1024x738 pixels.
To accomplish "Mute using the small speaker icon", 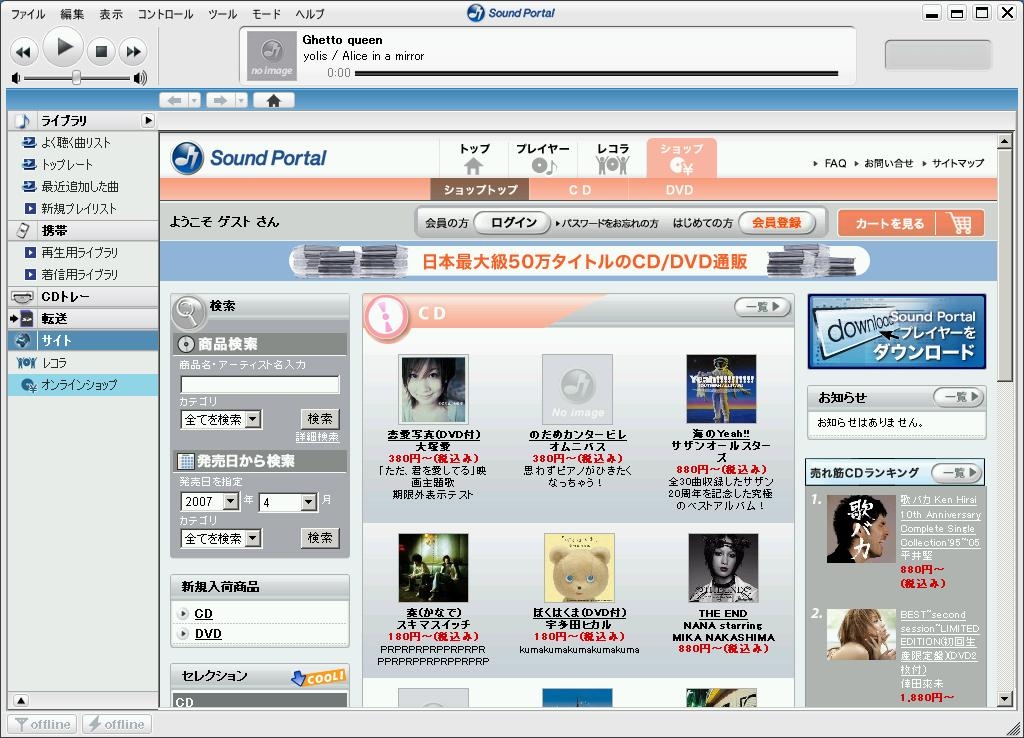I will (x=16, y=78).
